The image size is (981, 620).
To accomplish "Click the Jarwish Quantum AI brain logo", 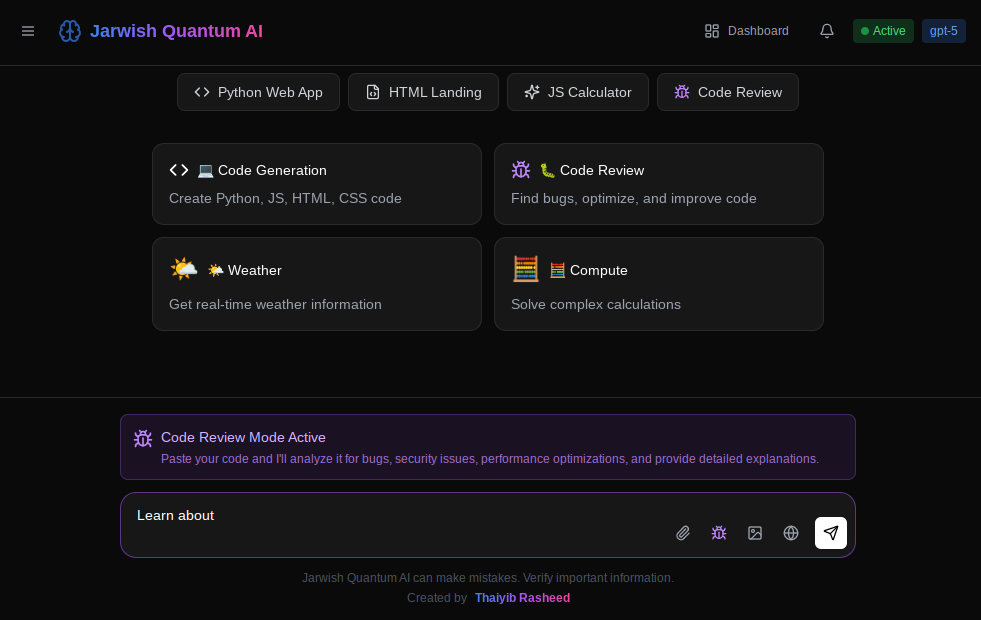I will pos(70,31).
